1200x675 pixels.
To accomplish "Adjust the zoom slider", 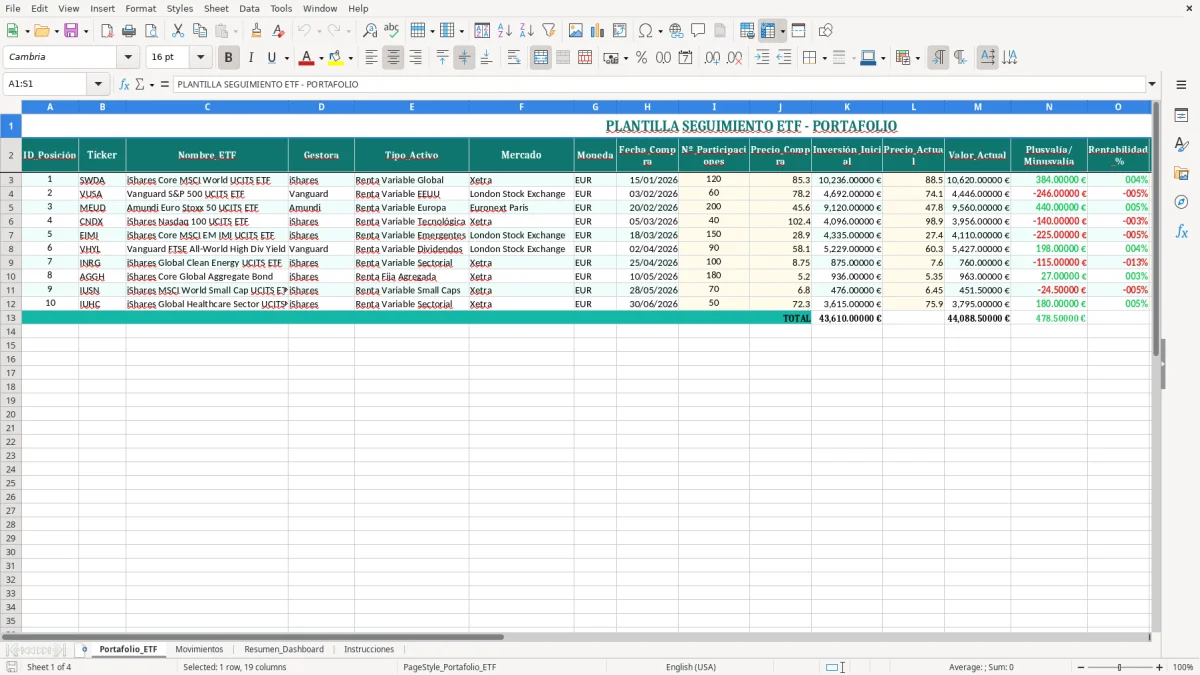I will pyautogui.click(x=1119, y=667).
